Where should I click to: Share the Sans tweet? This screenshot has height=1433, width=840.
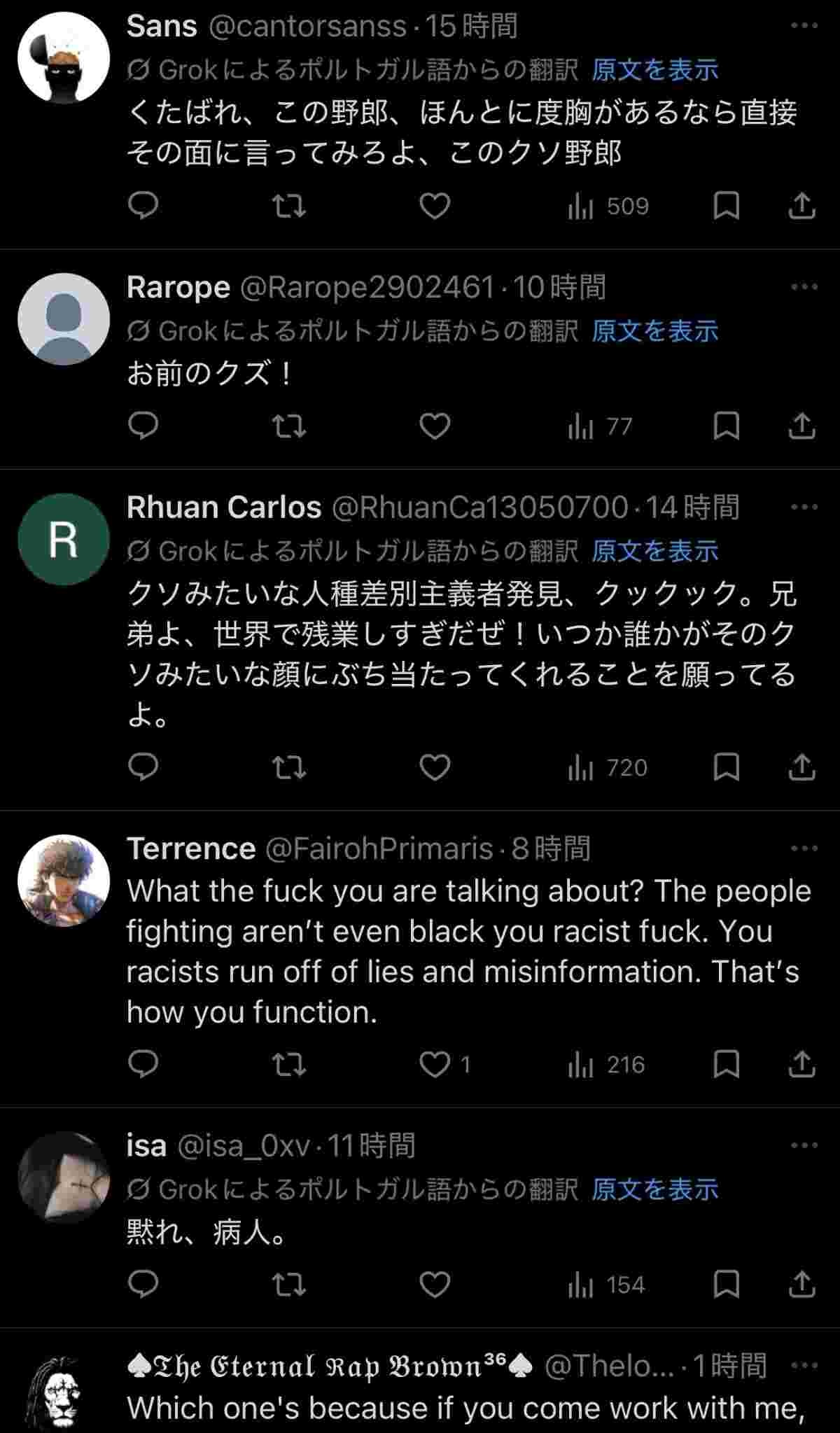(x=801, y=206)
